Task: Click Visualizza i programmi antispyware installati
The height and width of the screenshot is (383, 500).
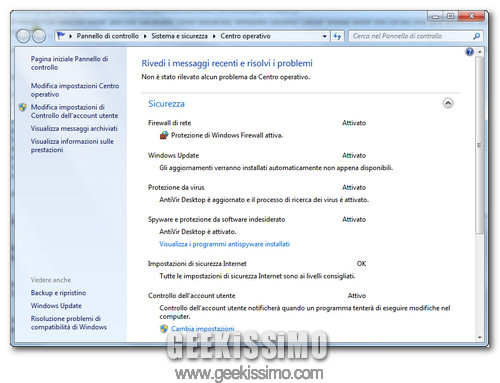Action: (224, 244)
